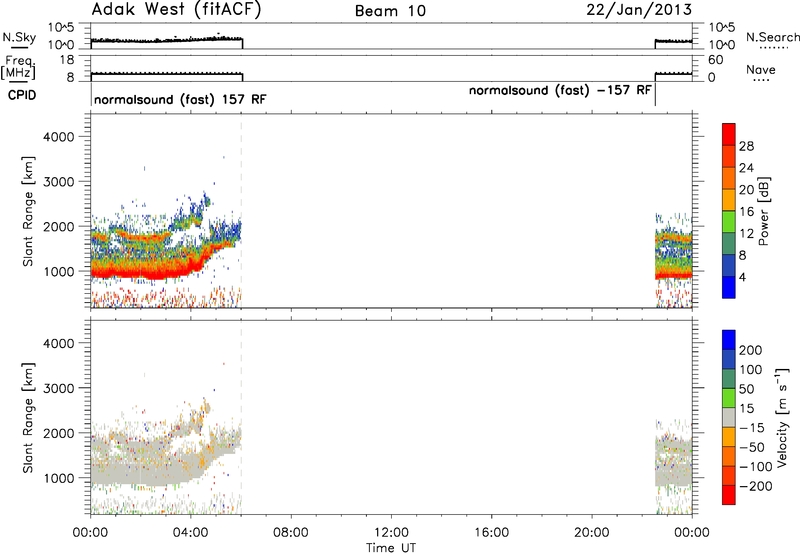Click the "08:00" time tick label
The height and width of the screenshot is (554, 800).
tap(291, 533)
